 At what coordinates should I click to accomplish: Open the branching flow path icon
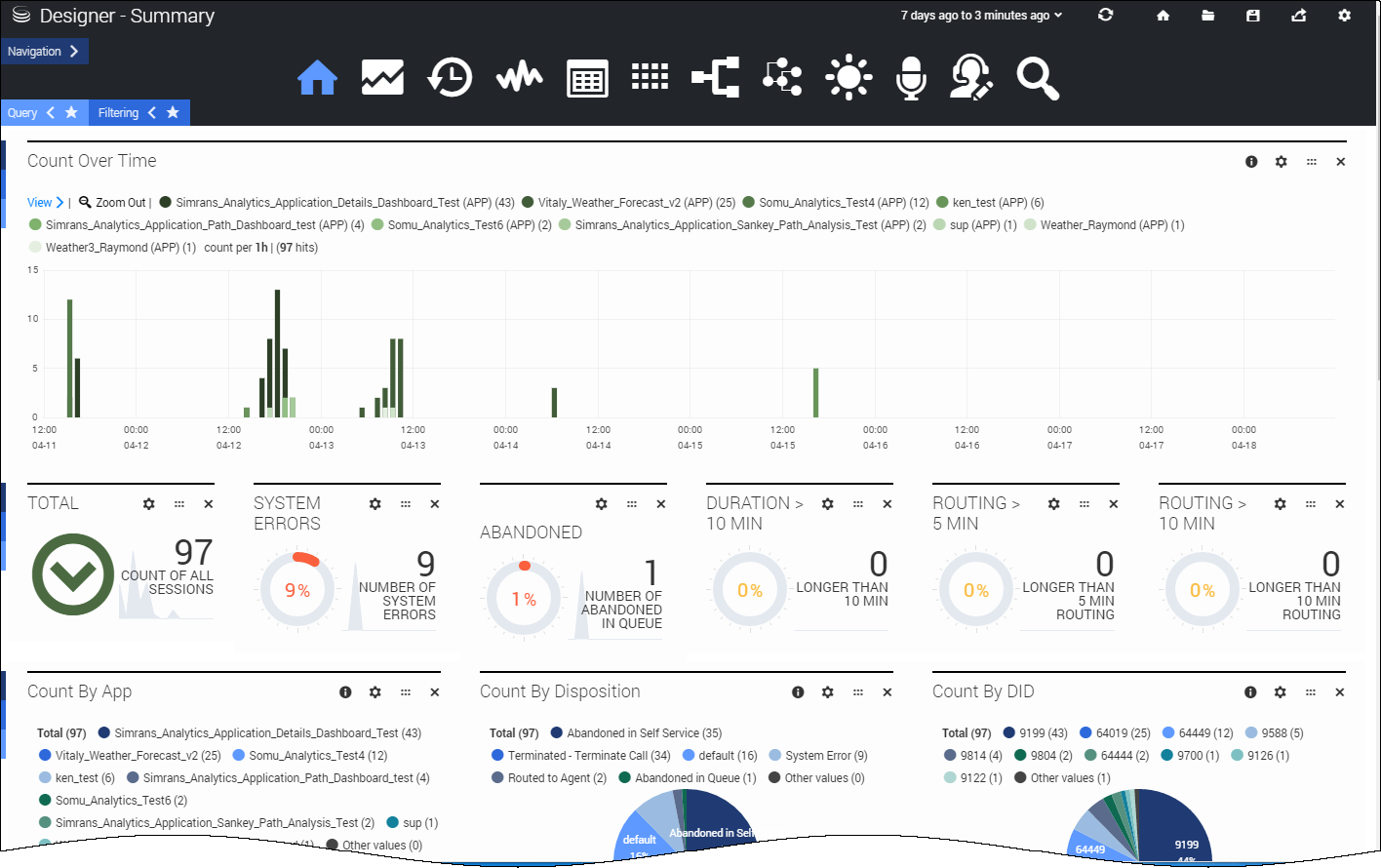715,76
